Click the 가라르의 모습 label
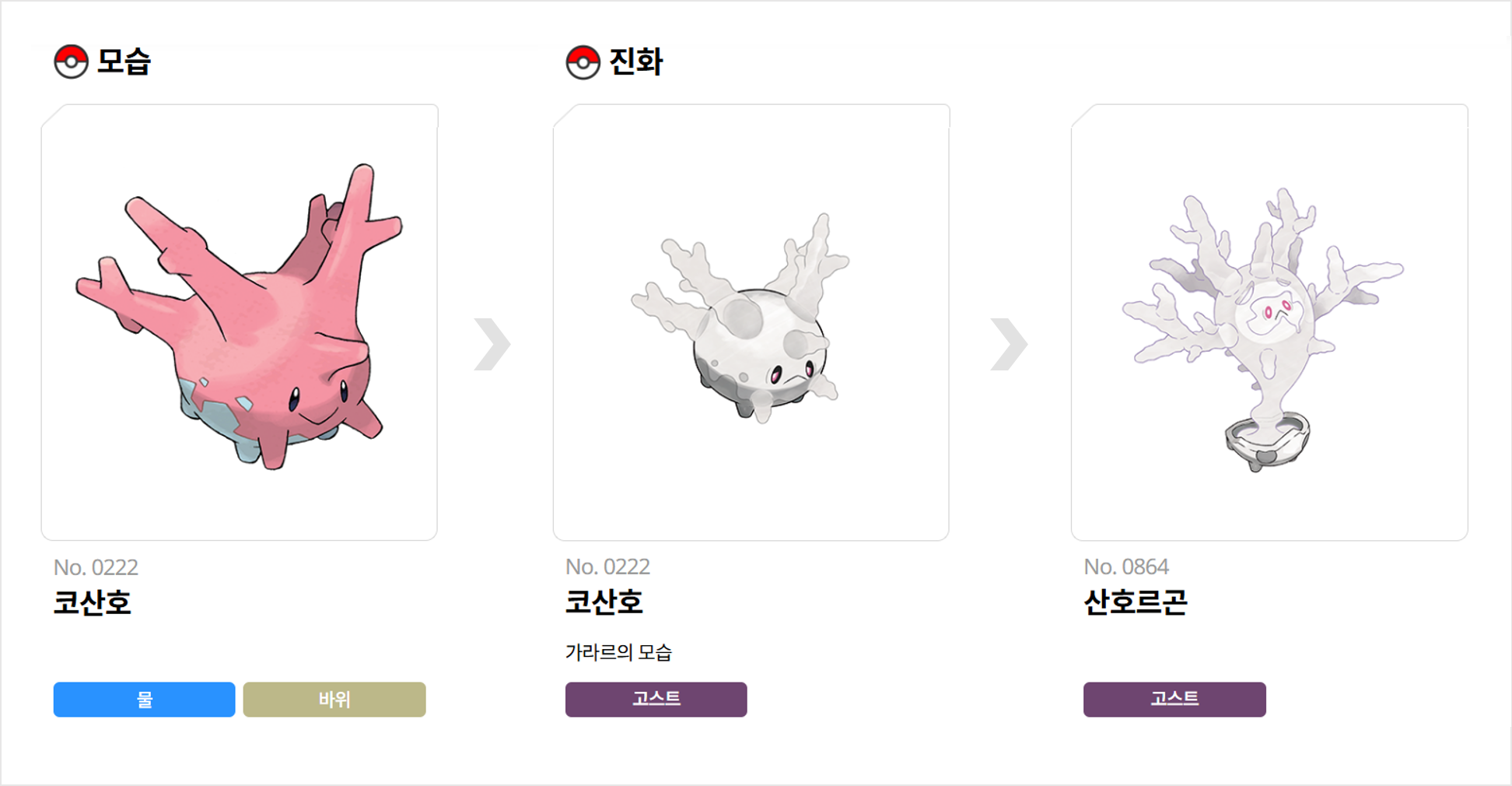 (x=618, y=652)
